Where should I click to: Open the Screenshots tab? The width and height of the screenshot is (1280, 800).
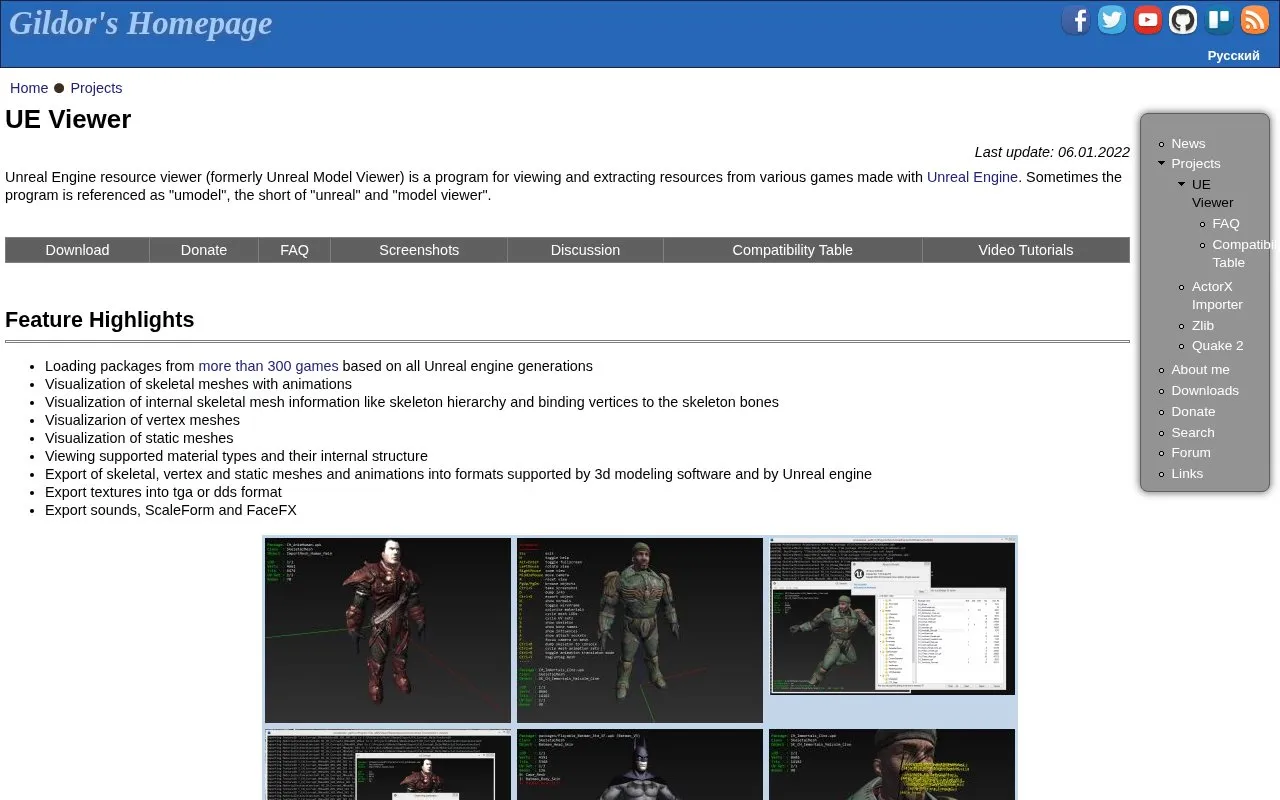(x=419, y=250)
